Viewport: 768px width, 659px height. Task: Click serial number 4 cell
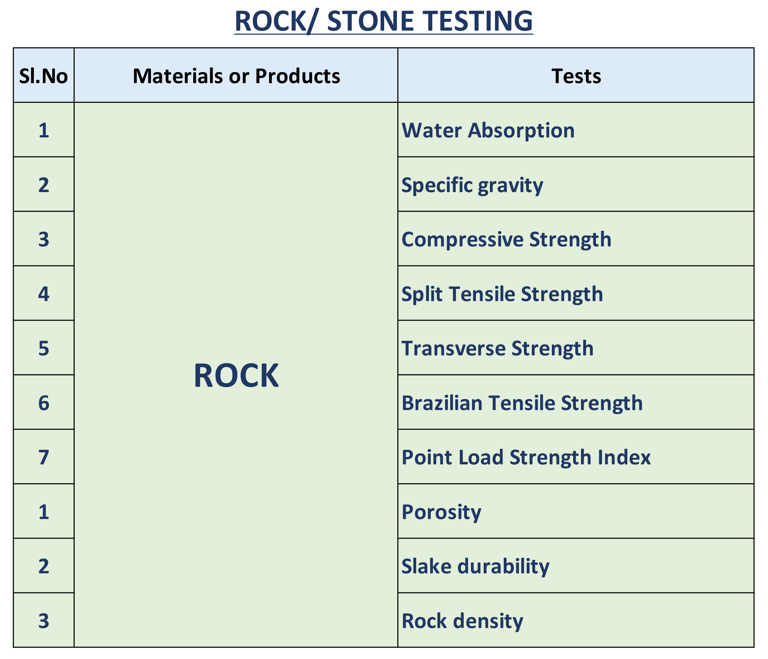43,294
